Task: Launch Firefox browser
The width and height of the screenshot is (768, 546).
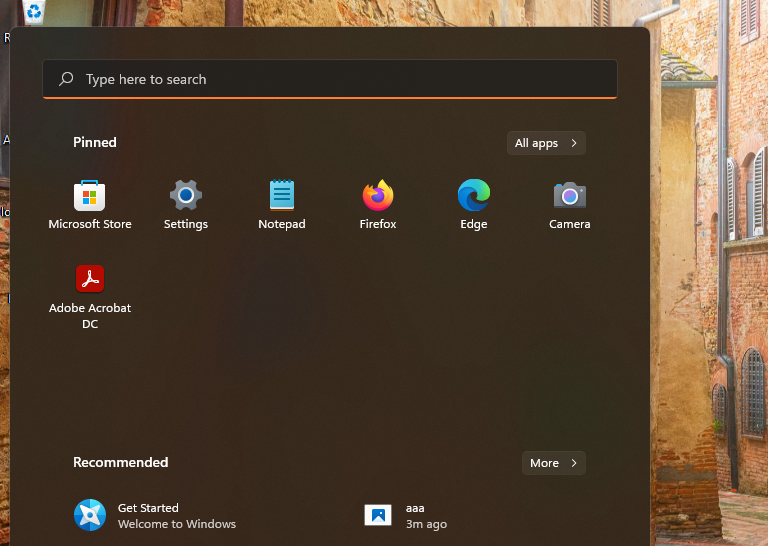Action: (x=378, y=205)
